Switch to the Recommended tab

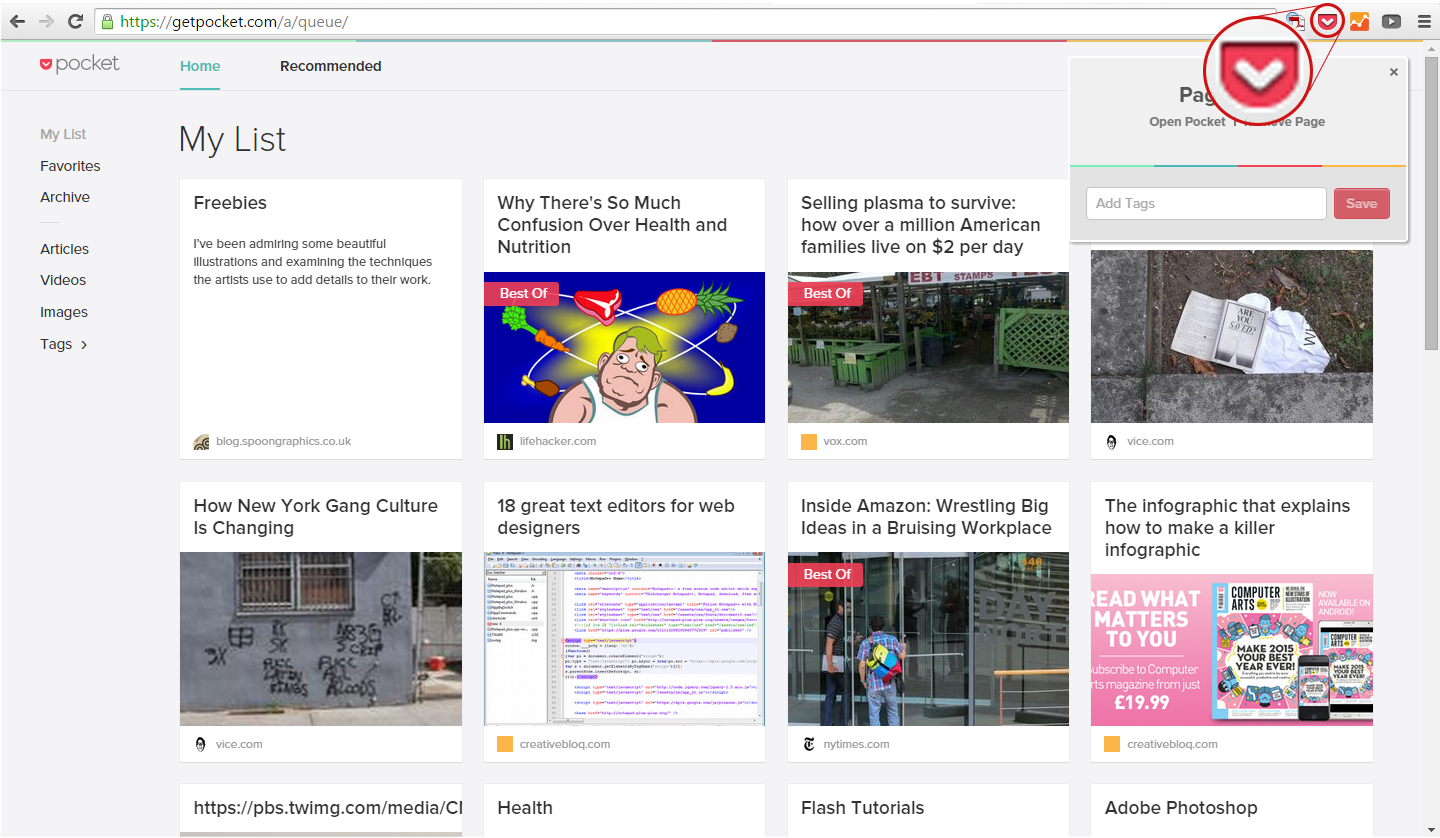pyautogui.click(x=330, y=66)
